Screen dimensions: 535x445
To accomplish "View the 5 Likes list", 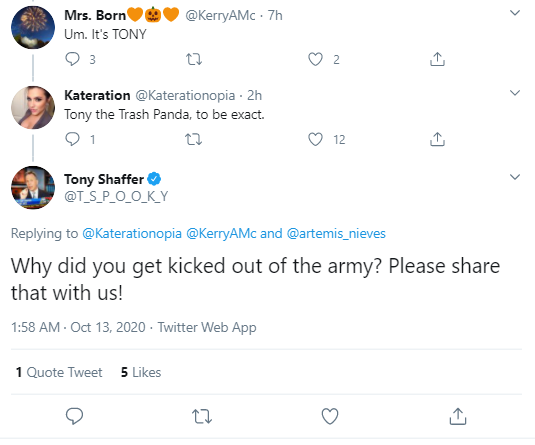I will (x=141, y=372).
